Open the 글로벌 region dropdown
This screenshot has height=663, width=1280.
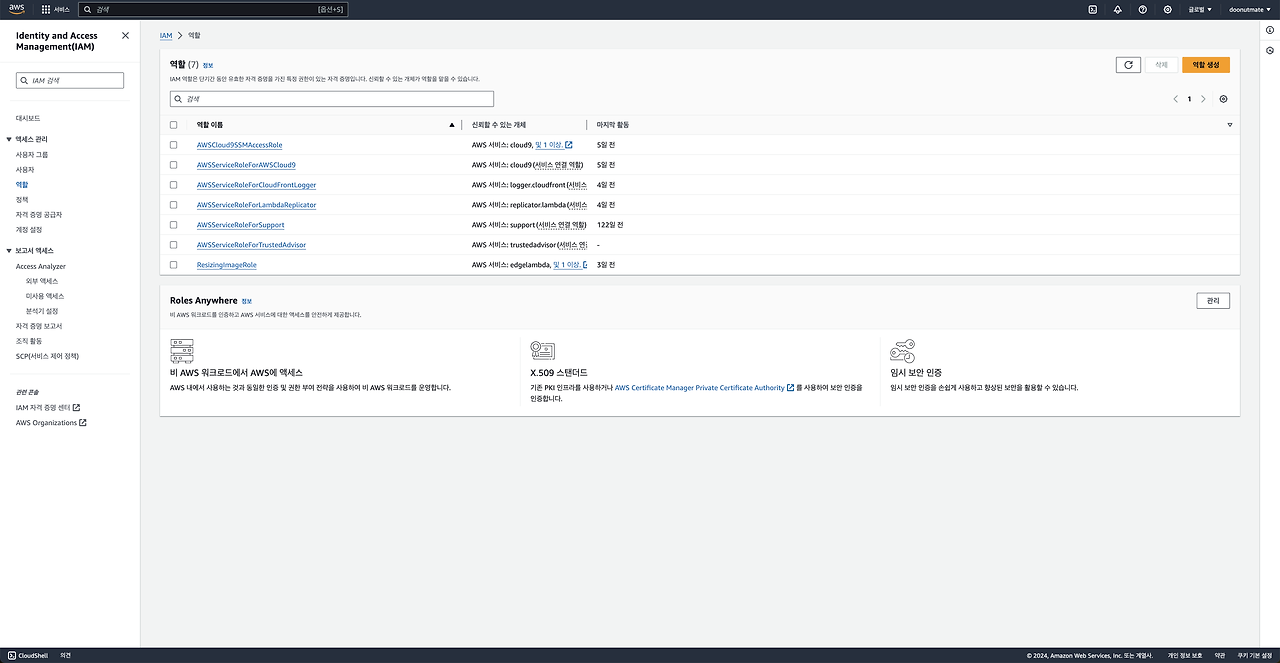(x=1200, y=9)
